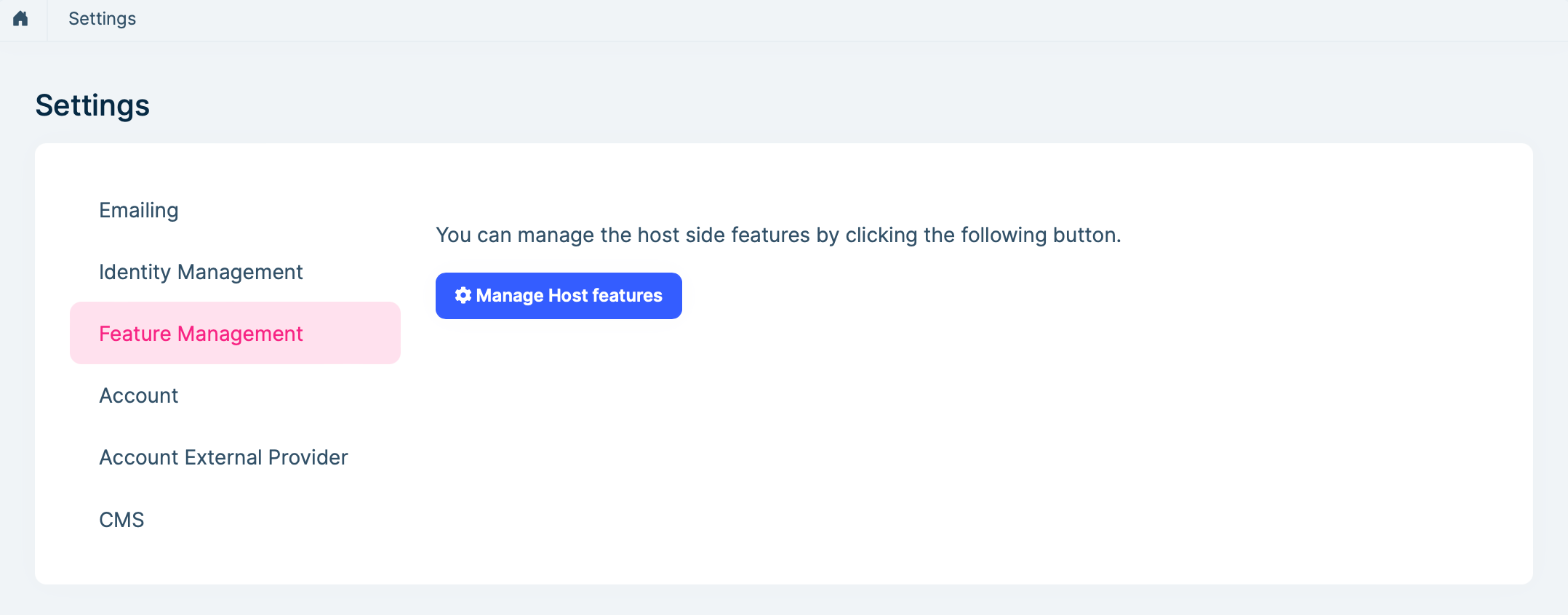
Task: Return home using the breadcrumb house icon
Action: click(x=20, y=19)
